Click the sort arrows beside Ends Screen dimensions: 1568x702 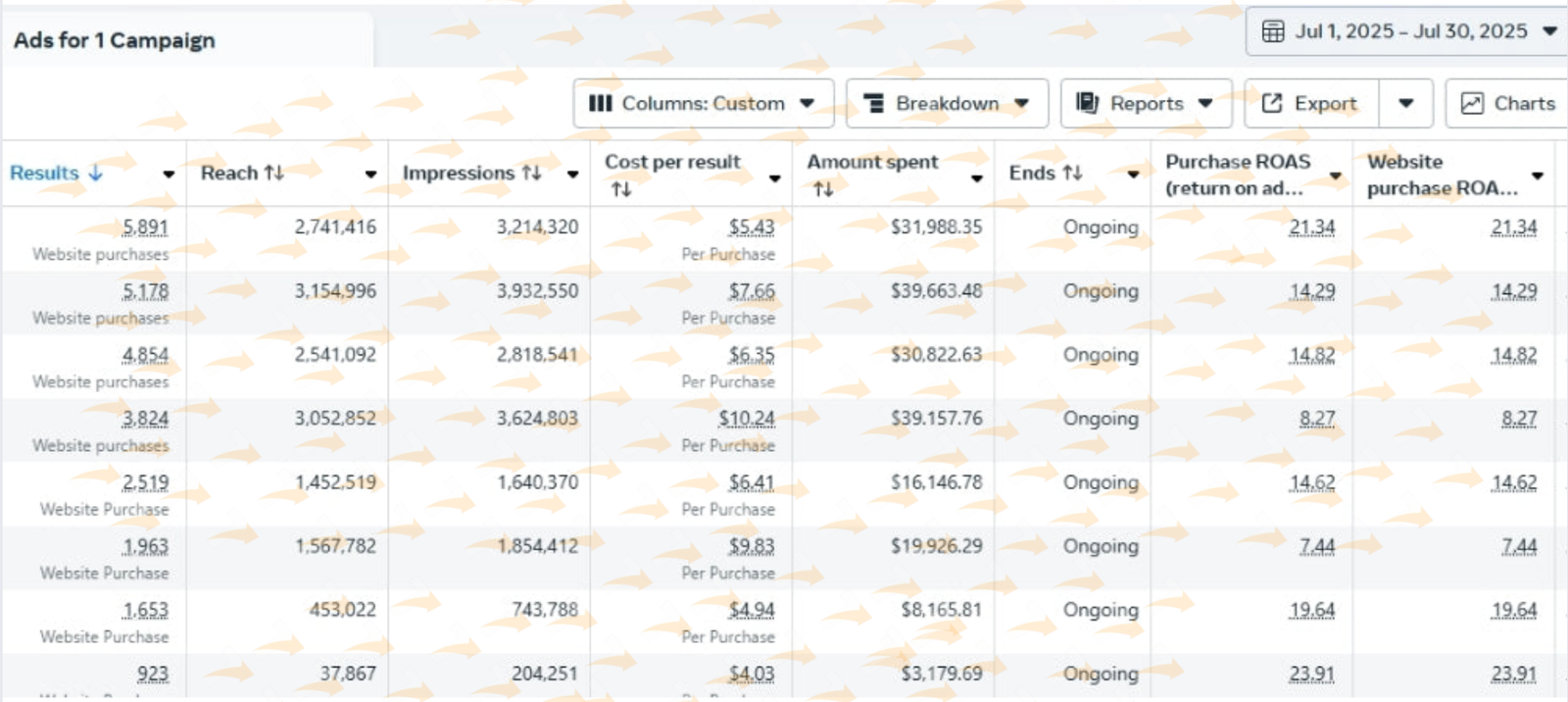tap(1072, 173)
